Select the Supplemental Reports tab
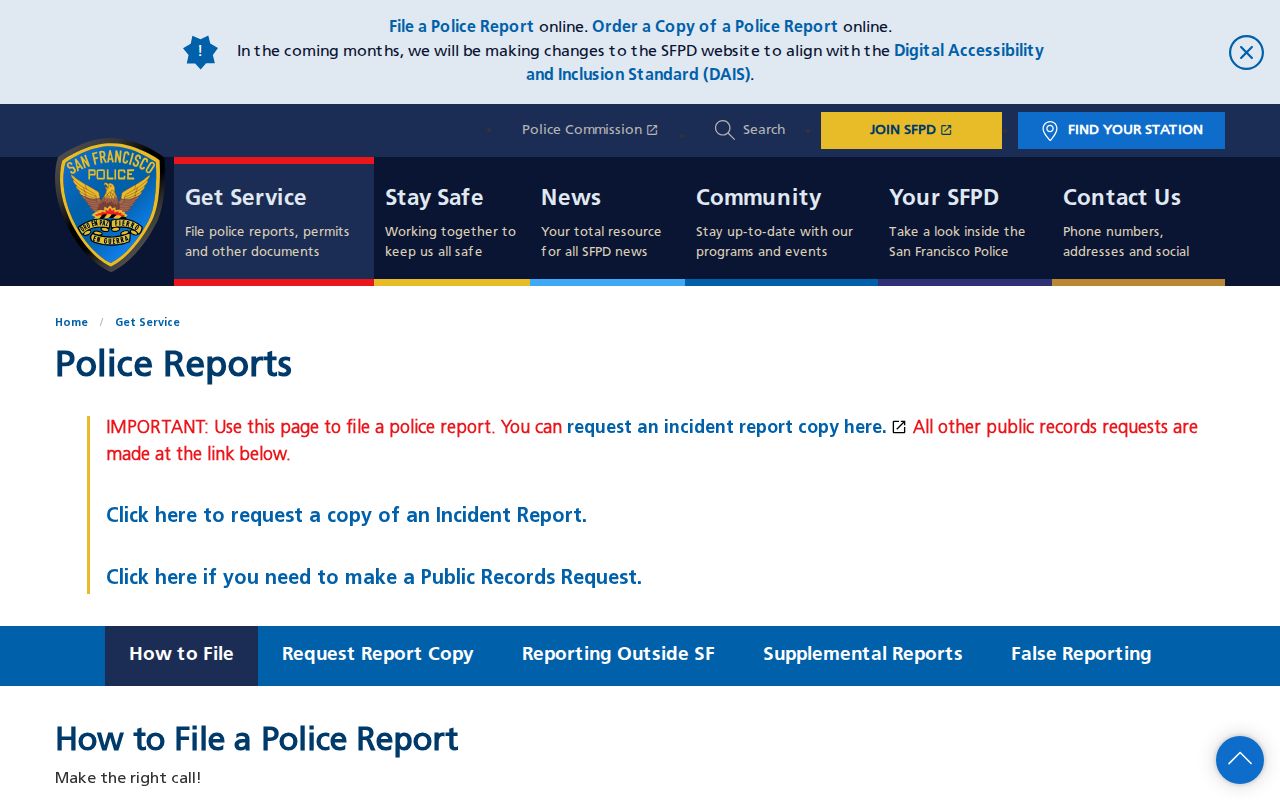The image size is (1280, 800). click(x=863, y=656)
